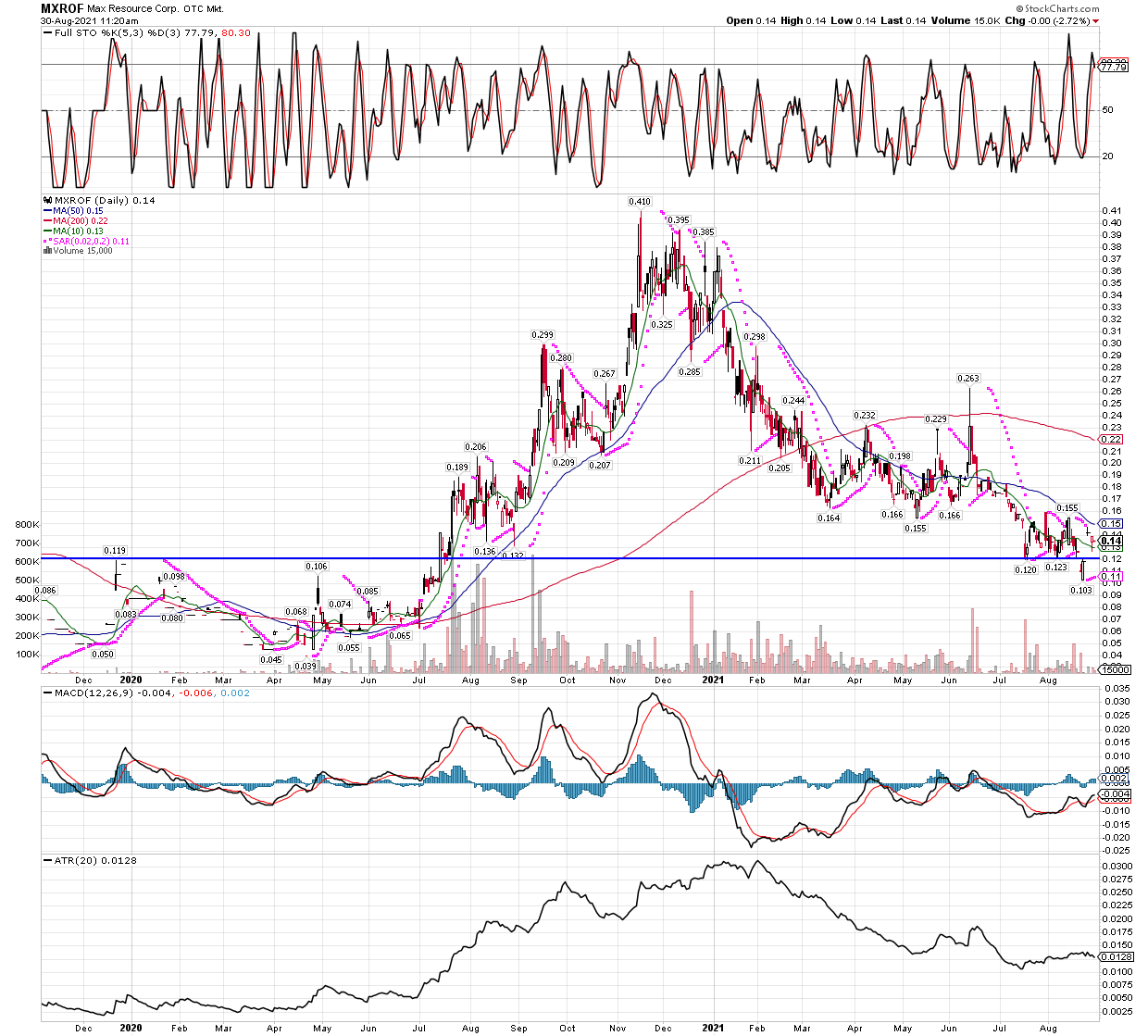Image resolution: width=1148 pixels, height=1036 pixels.
Task: Click the 0.103 August low label
Action: [1081, 591]
